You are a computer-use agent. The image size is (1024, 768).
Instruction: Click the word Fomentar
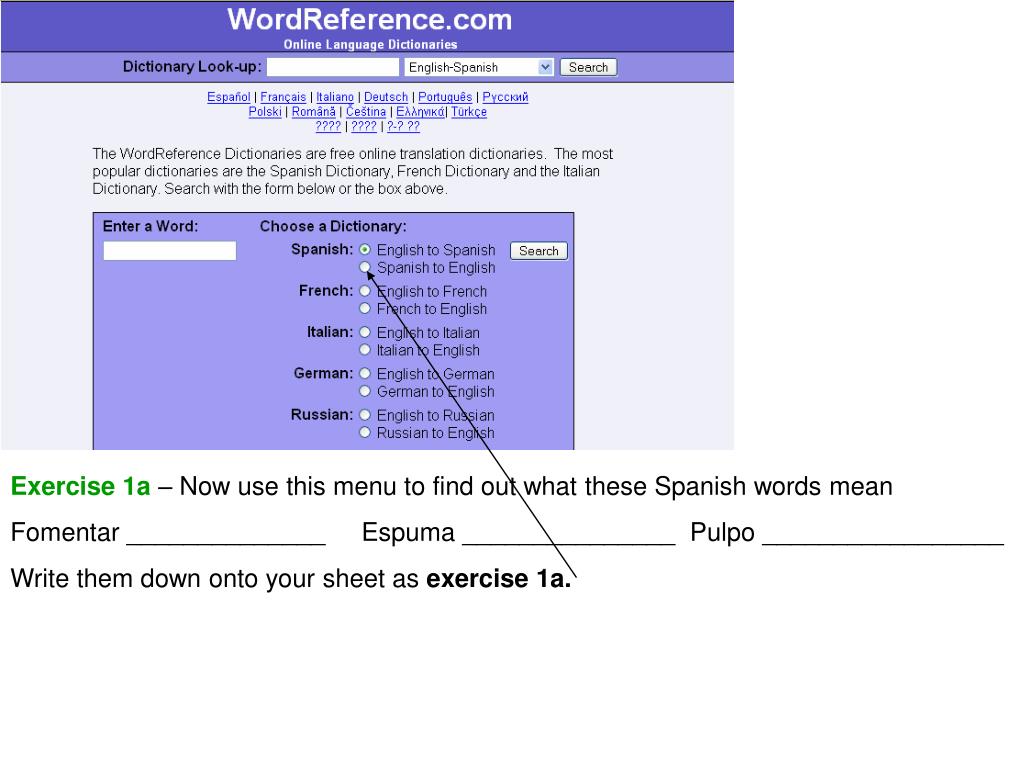65,532
